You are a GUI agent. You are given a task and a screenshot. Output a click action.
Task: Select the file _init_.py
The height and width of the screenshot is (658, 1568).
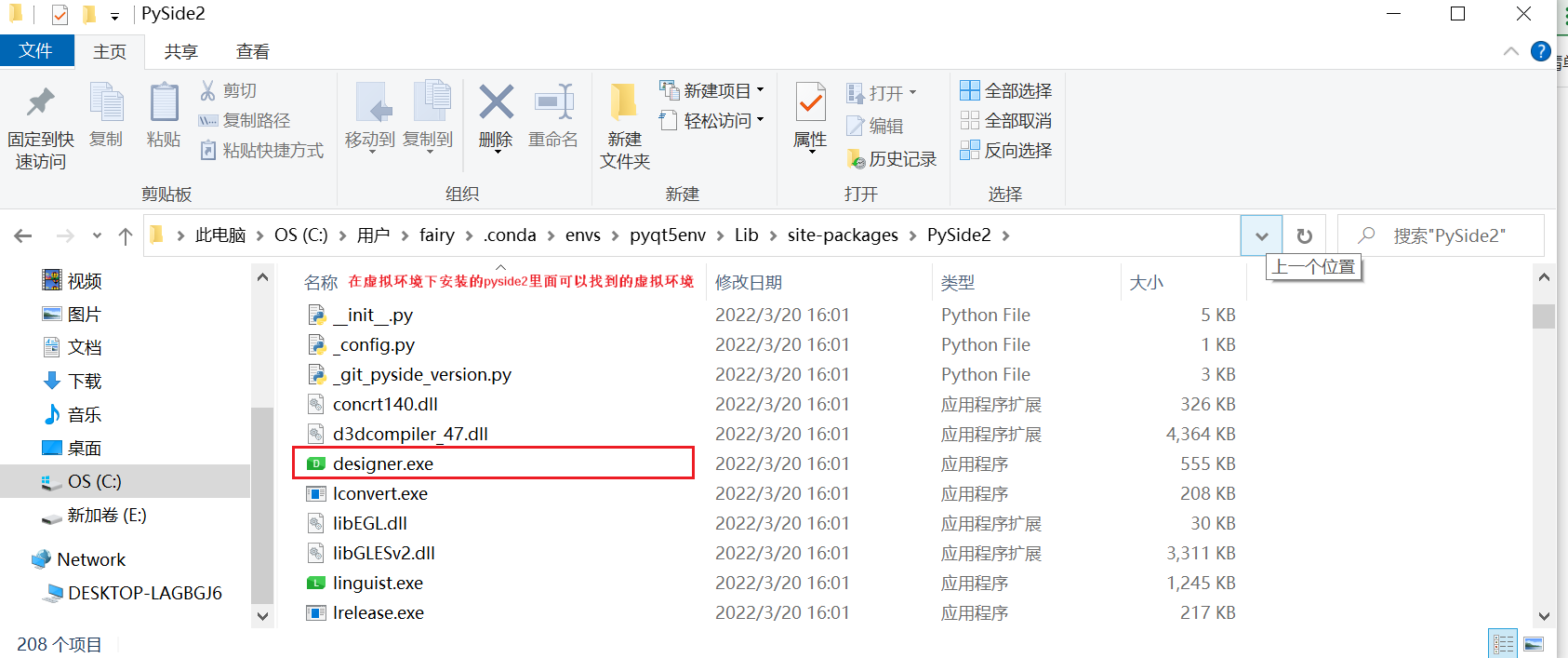[x=373, y=315]
